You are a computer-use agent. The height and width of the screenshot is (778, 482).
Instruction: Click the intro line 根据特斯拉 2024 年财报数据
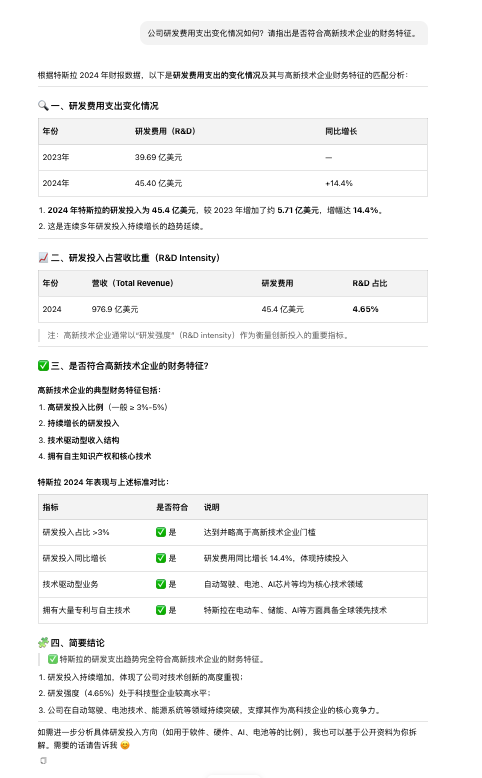click(223, 75)
